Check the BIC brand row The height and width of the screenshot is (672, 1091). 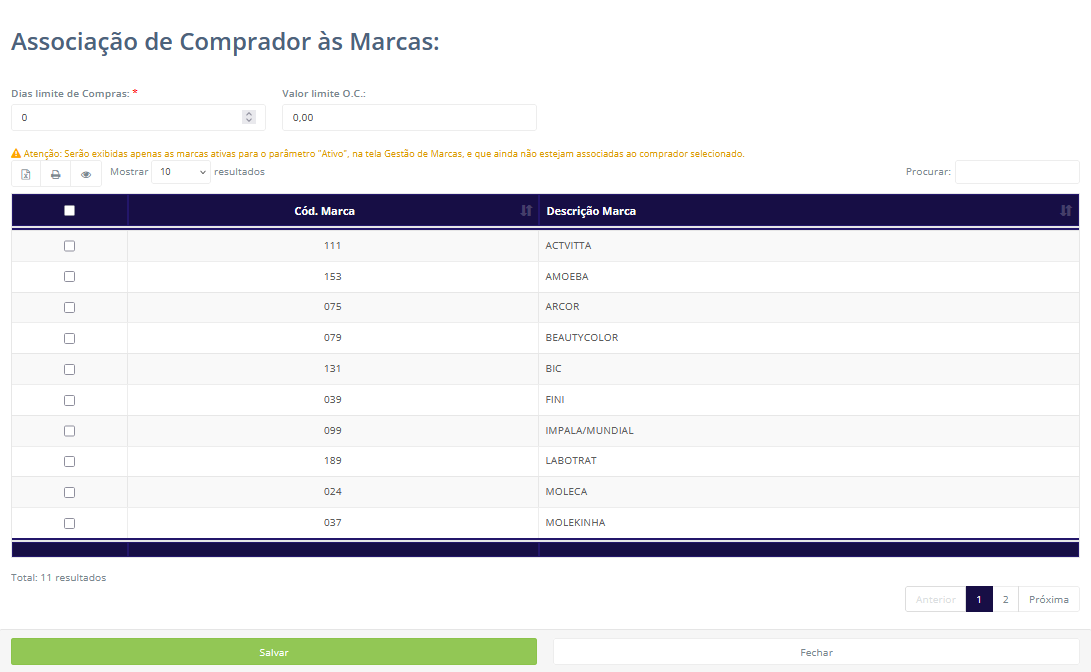click(x=70, y=369)
